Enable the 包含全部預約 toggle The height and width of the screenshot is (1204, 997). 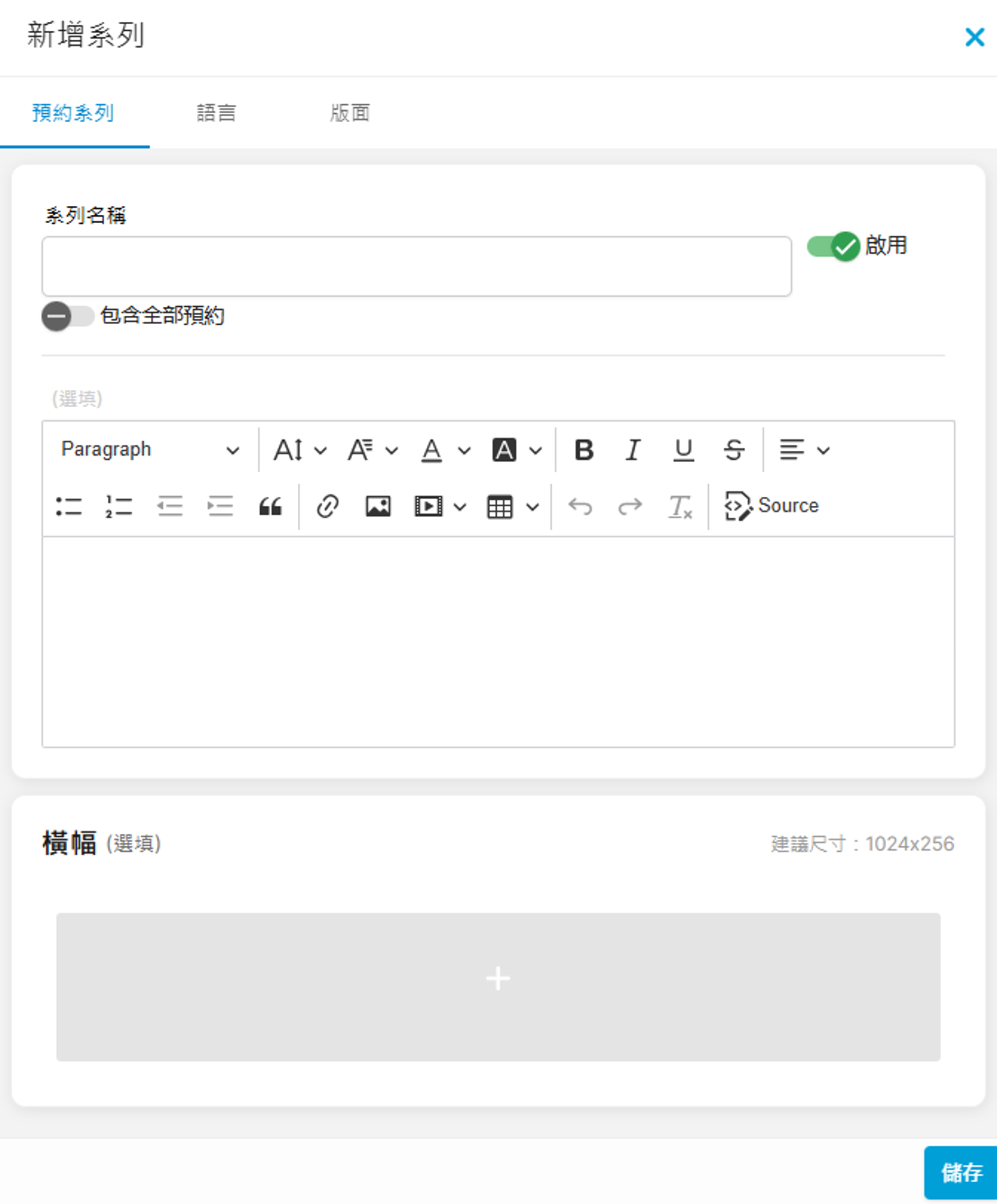point(68,316)
